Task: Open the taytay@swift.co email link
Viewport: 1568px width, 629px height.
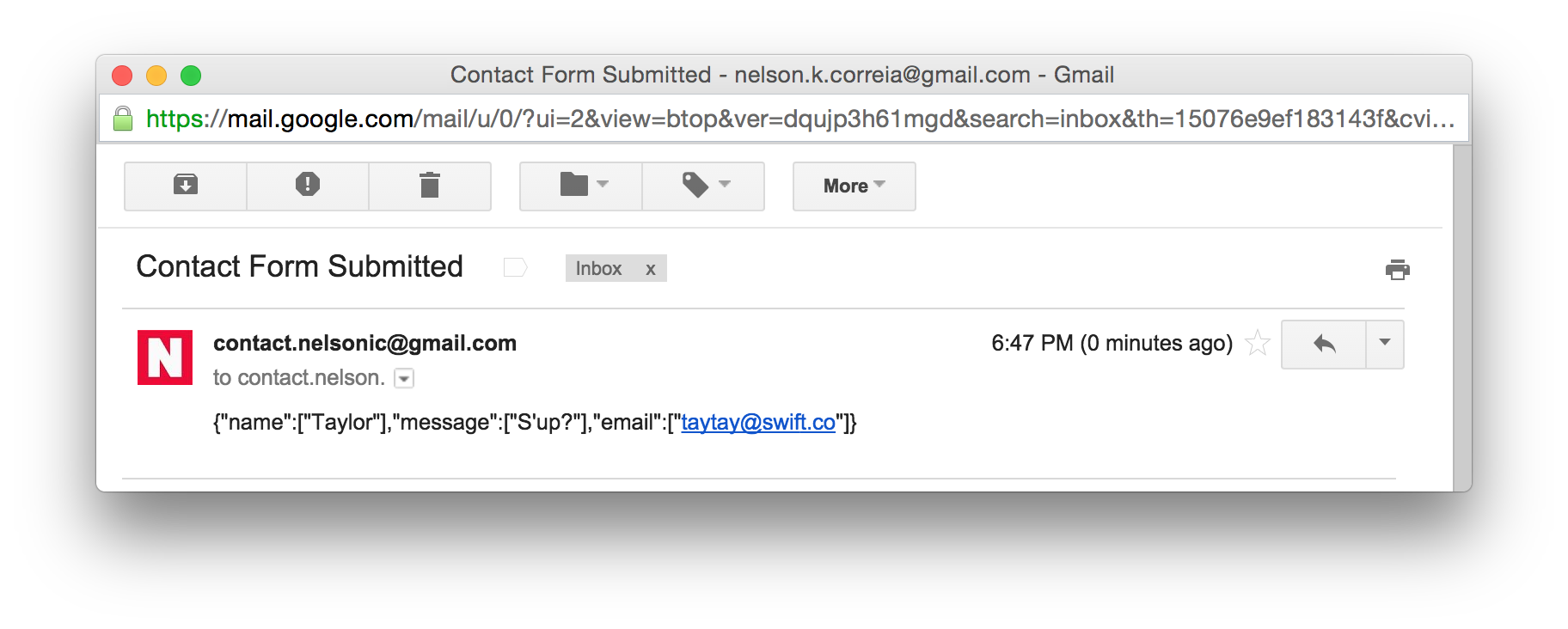Action: pyautogui.click(x=758, y=422)
